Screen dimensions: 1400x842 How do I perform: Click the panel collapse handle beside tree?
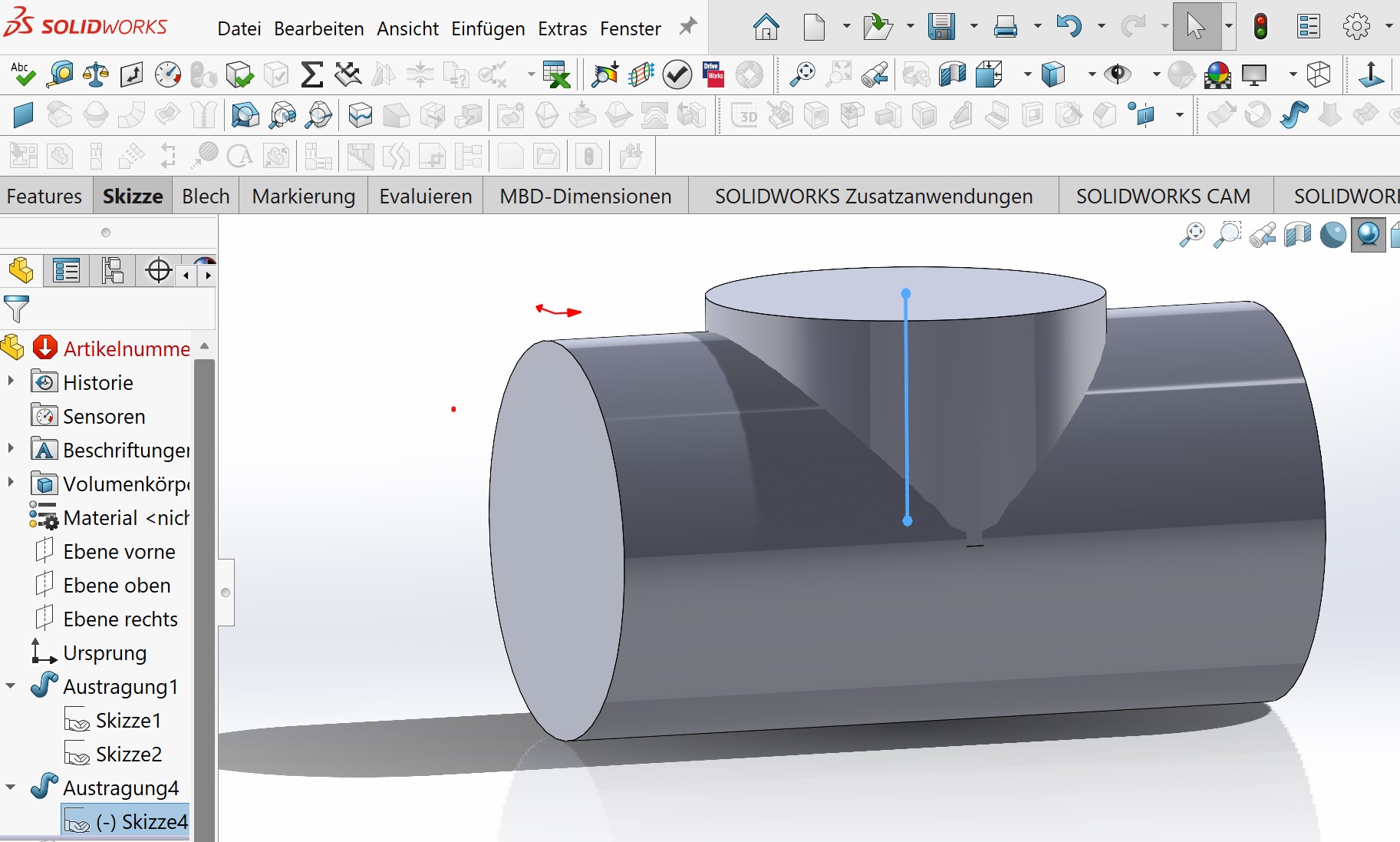point(226,592)
